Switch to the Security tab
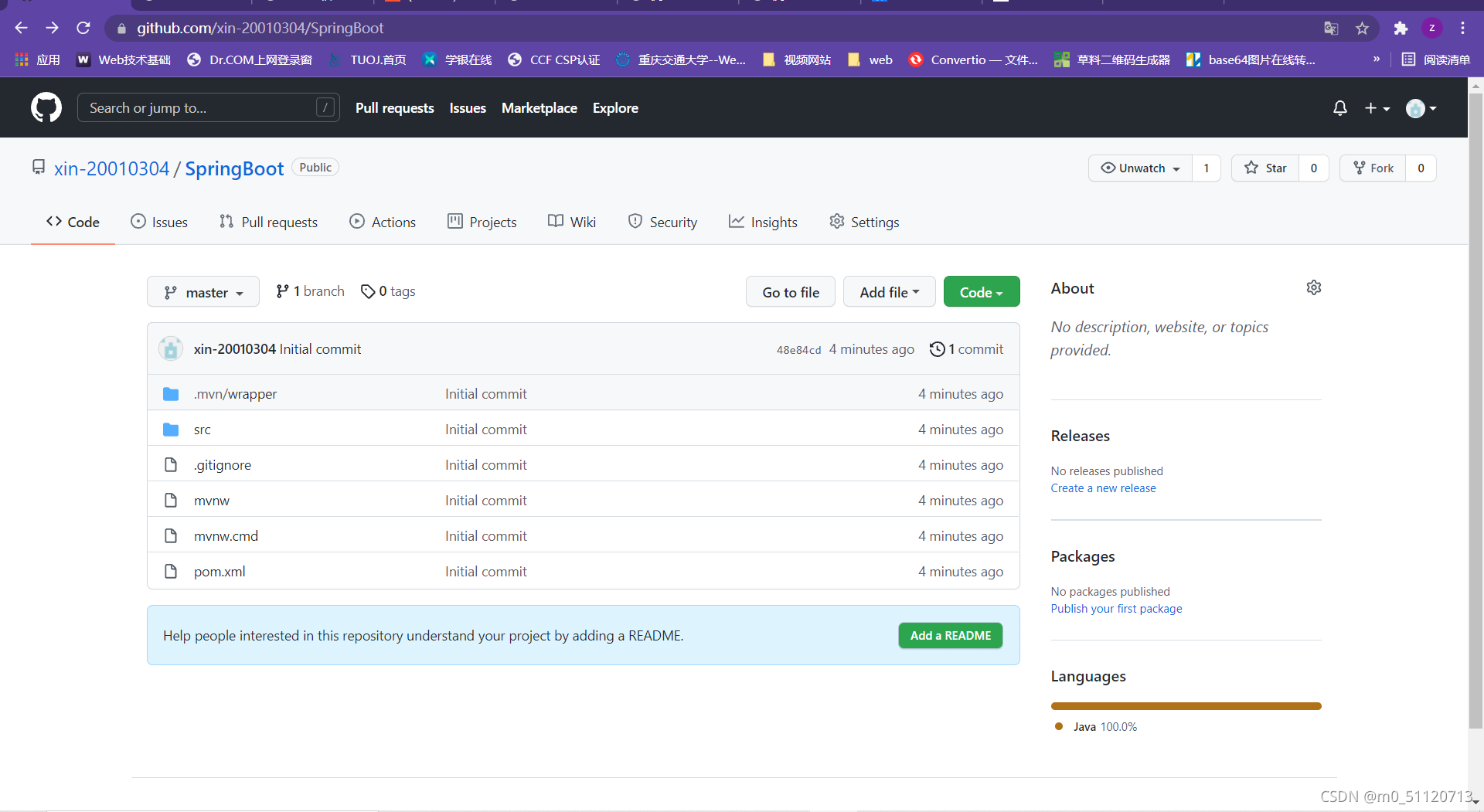The height and width of the screenshot is (812, 1484). click(662, 222)
